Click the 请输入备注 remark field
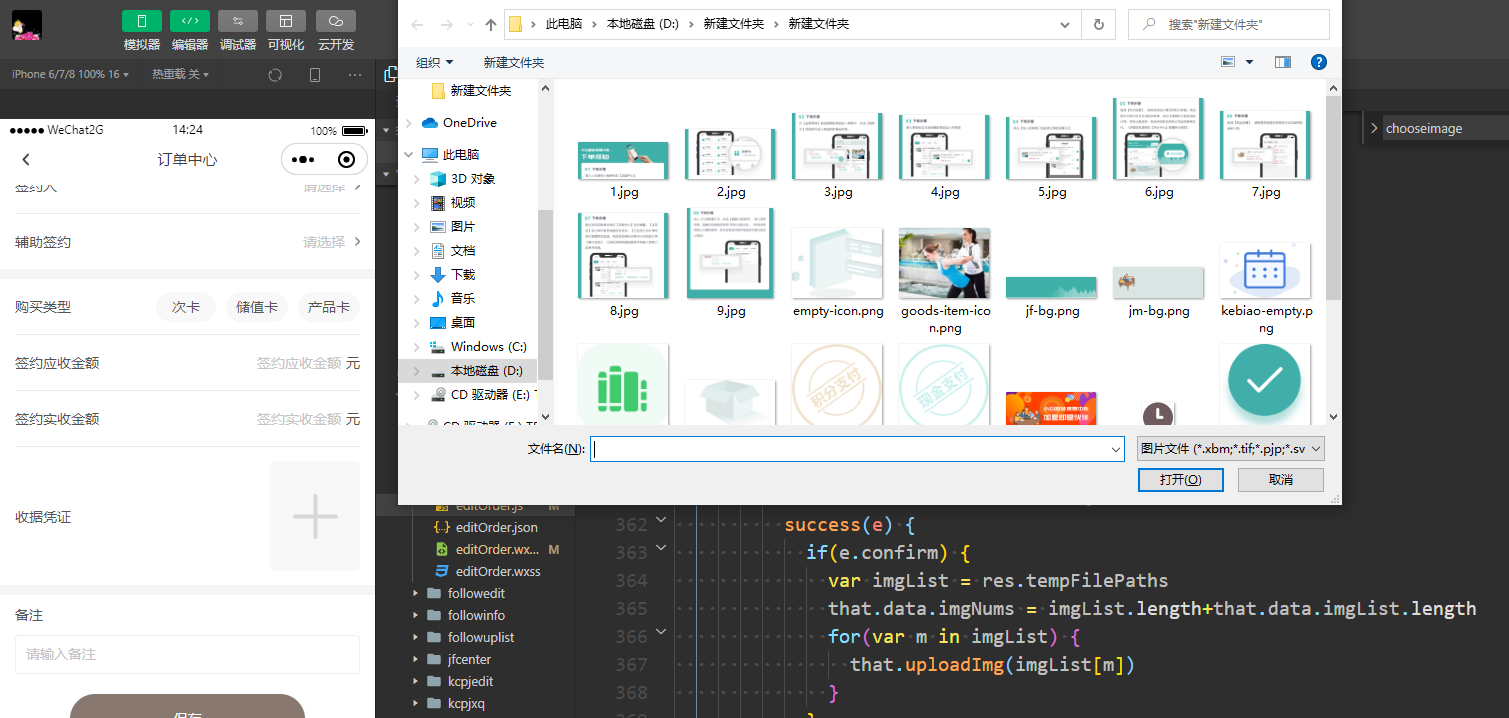Viewport: 1509px width, 718px height. pyautogui.click(x=187, y=654)
